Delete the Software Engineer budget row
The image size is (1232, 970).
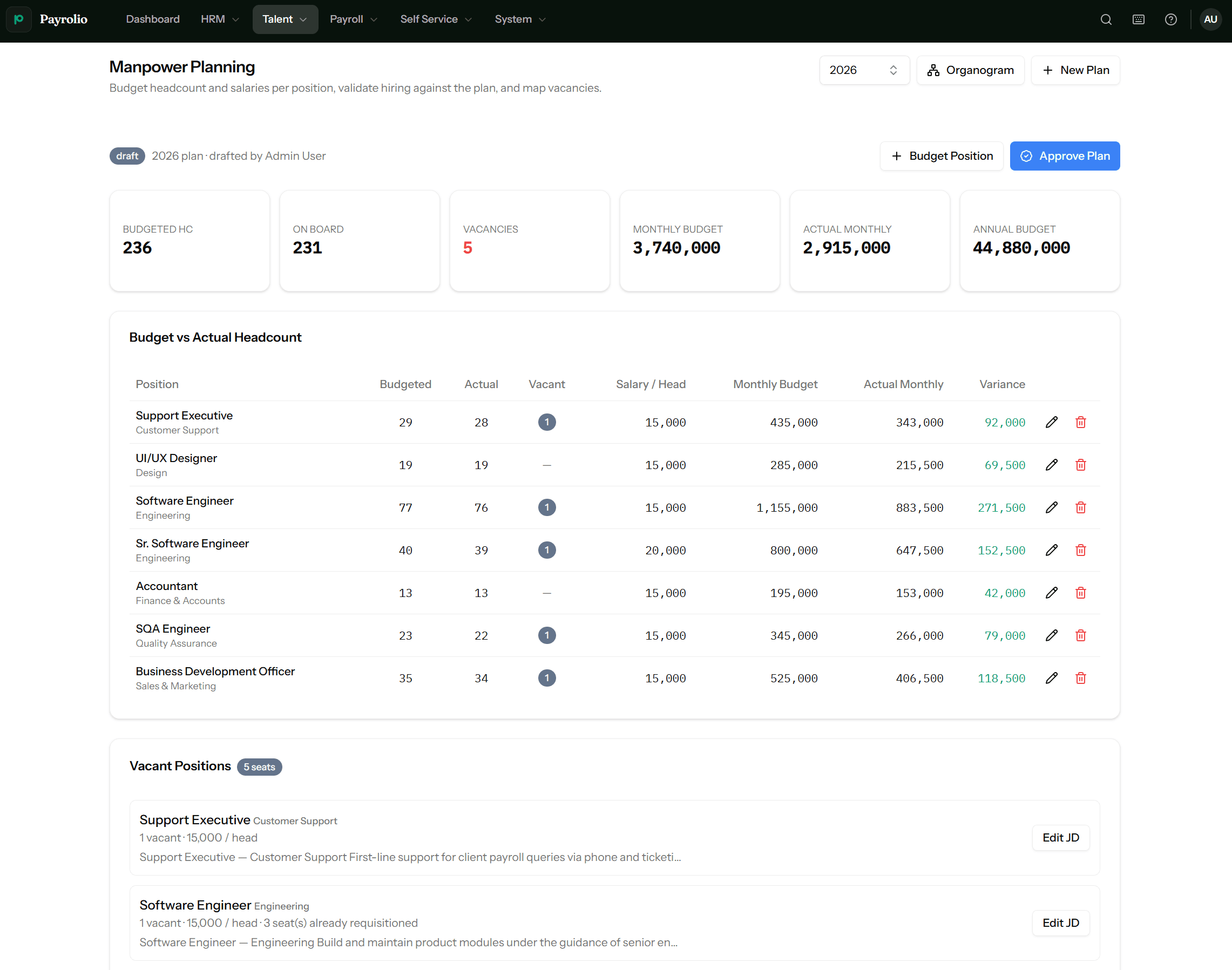click(1080, 507)
